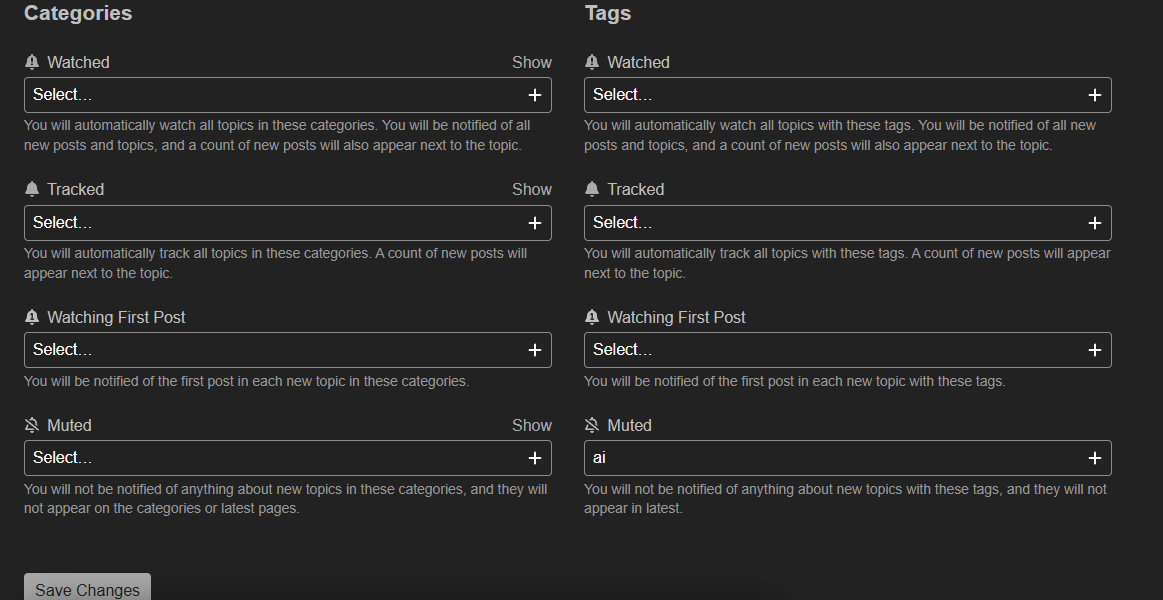Open the Tags Tracked select dropdown
Screen dimensions: 1163x600
click(x=830, y=223)
